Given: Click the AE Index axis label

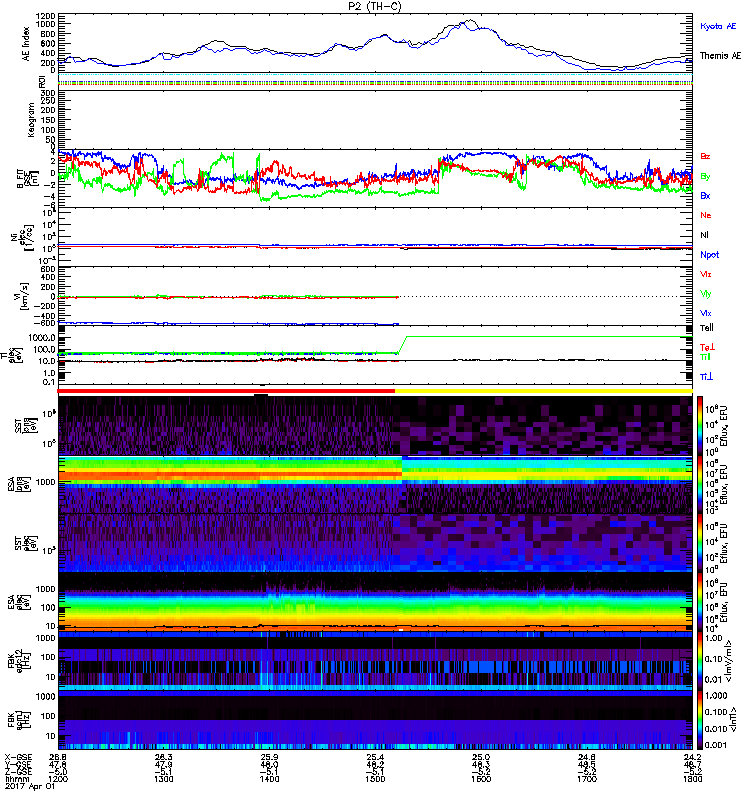Looking at the screenshot, I should point(26,44).
